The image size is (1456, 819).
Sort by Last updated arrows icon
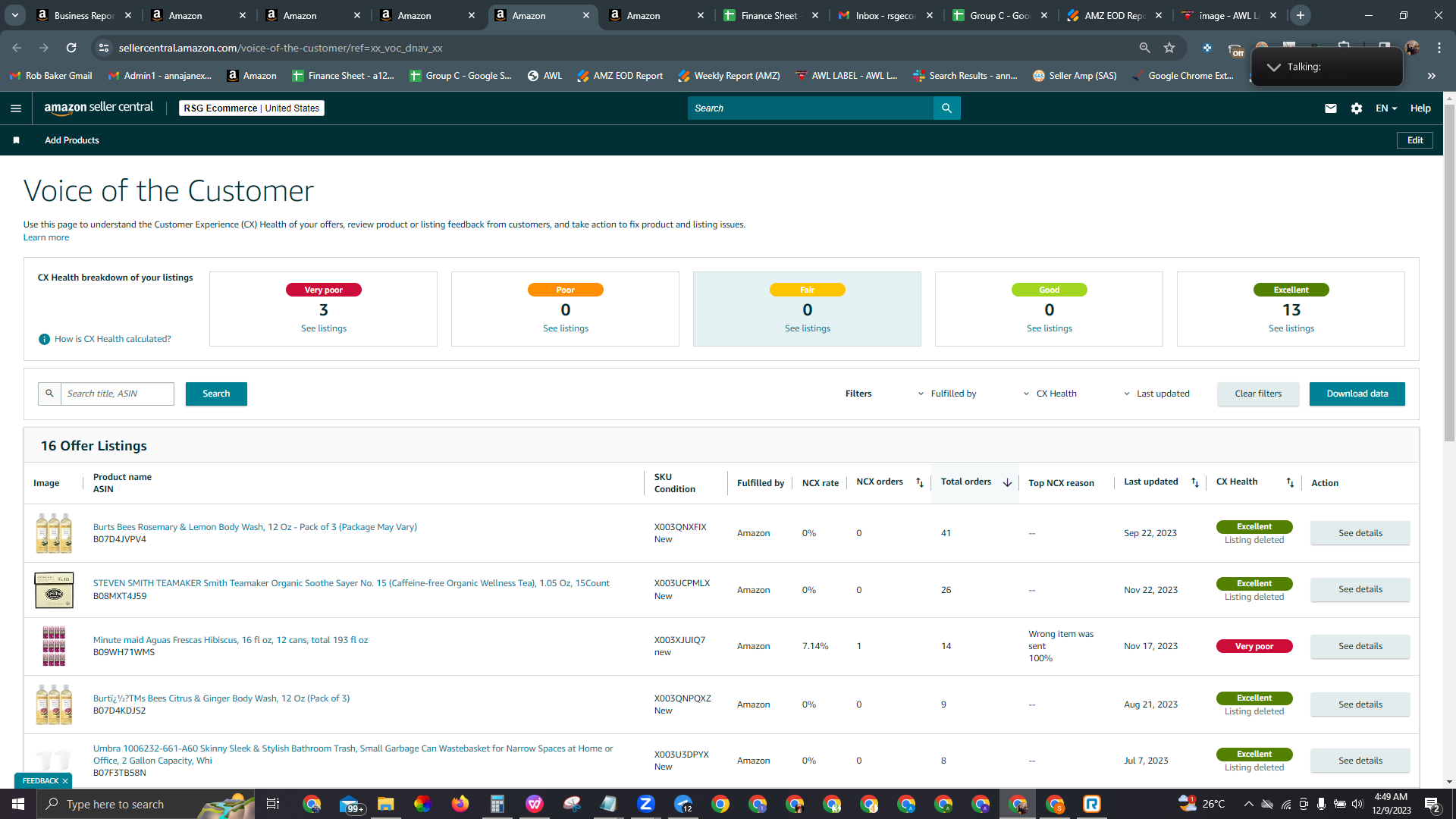point(1195,482)
